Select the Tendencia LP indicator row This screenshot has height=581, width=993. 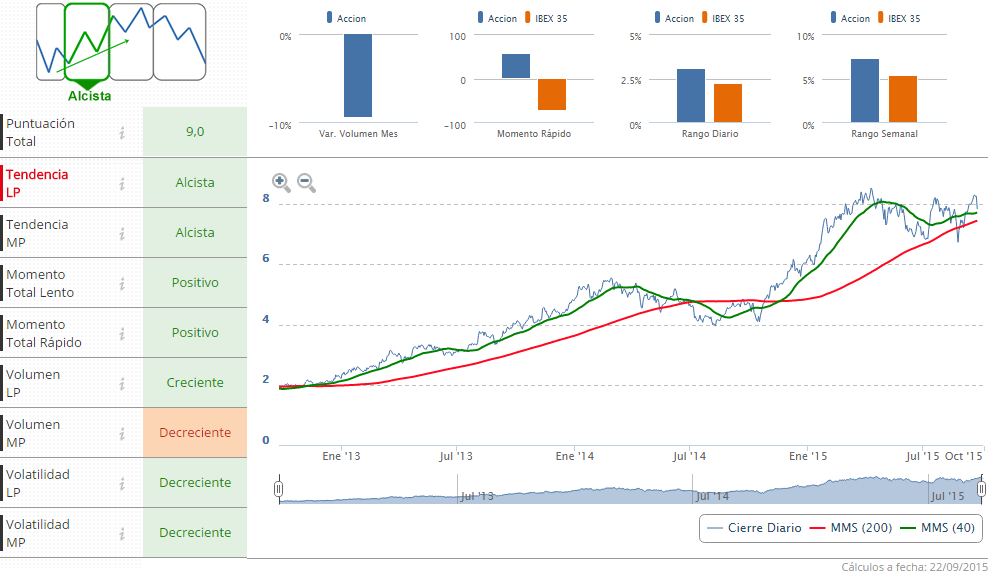pyautogui.click(x=60, y=183)
